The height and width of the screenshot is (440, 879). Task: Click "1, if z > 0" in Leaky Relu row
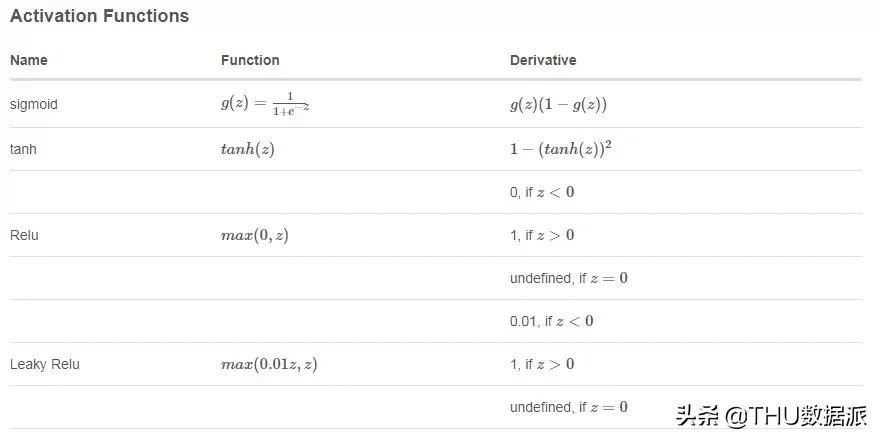[x=542, y=364]
